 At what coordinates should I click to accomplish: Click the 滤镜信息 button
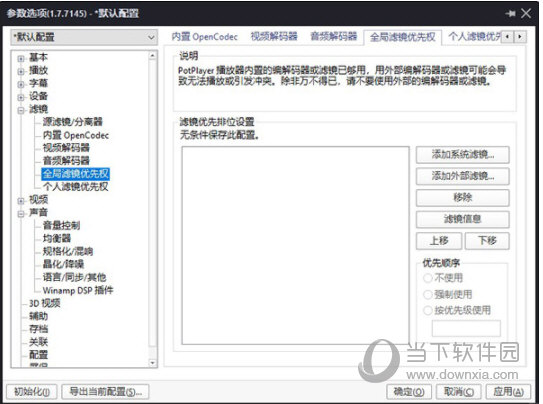(463, 219)
